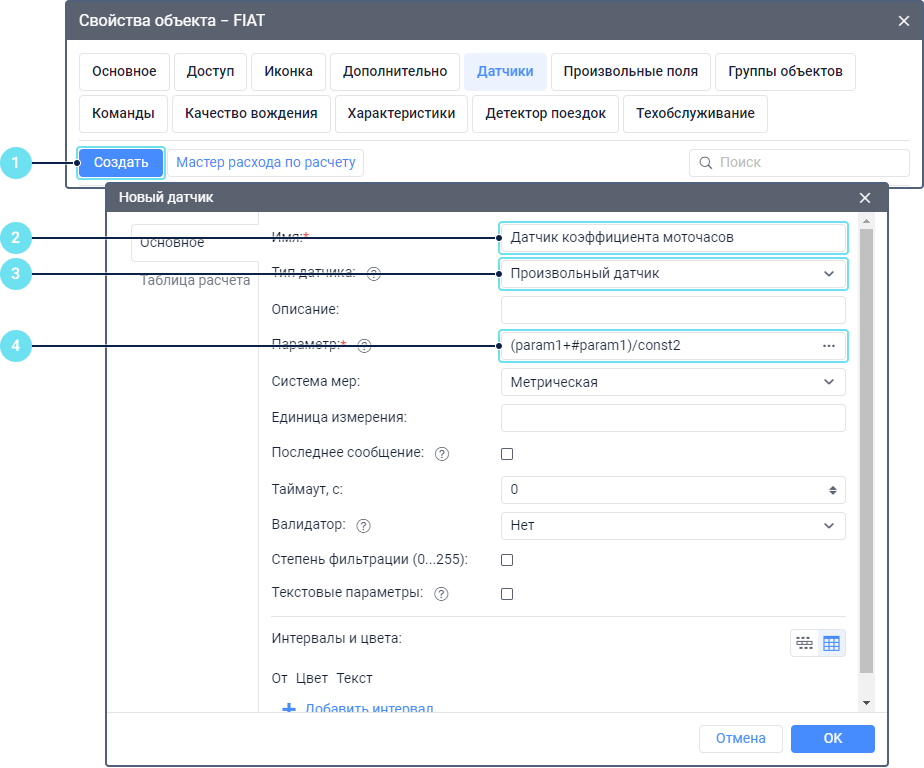Enable the Последнее сообщение checkbox
This screenshot has width=924, height=768.
point(507,454)
